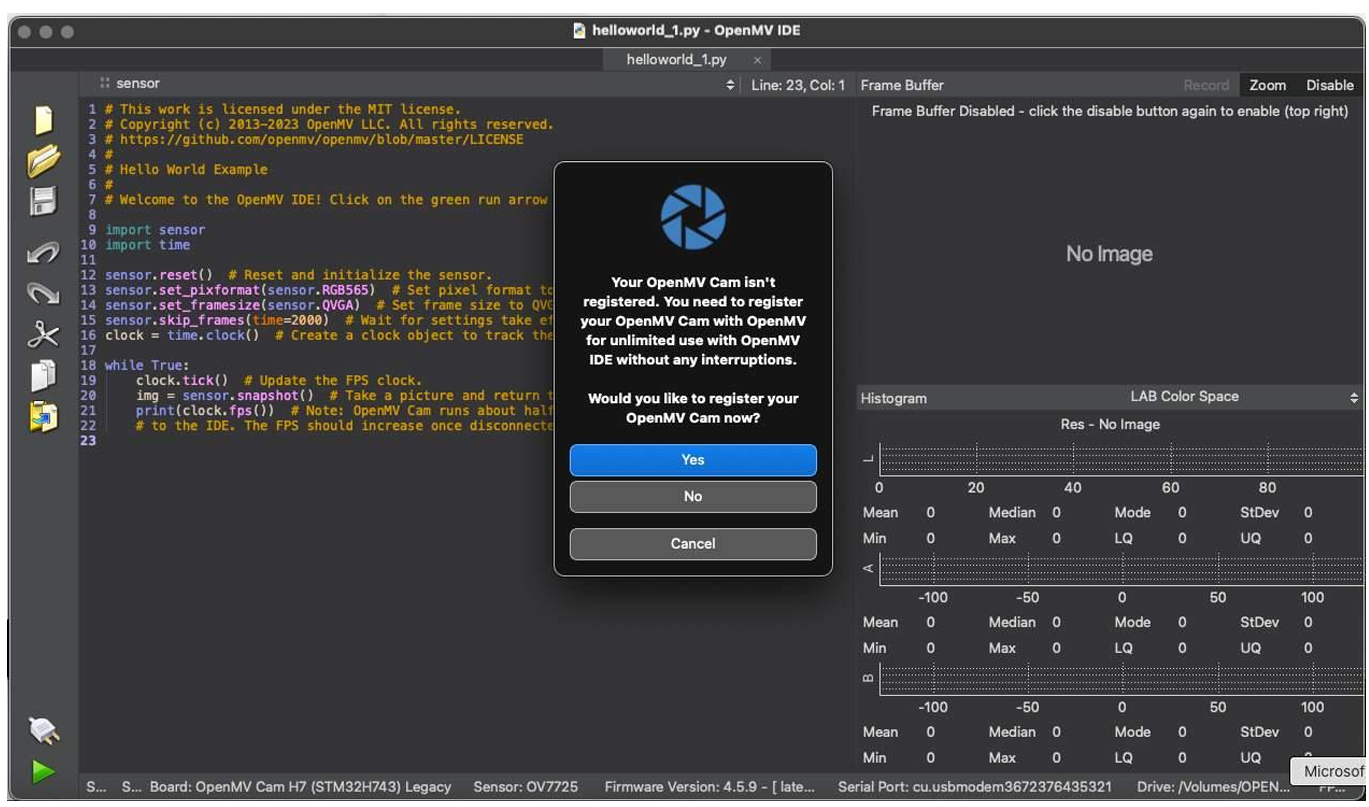Cancel the registration dialog

[x=693, y=544]
